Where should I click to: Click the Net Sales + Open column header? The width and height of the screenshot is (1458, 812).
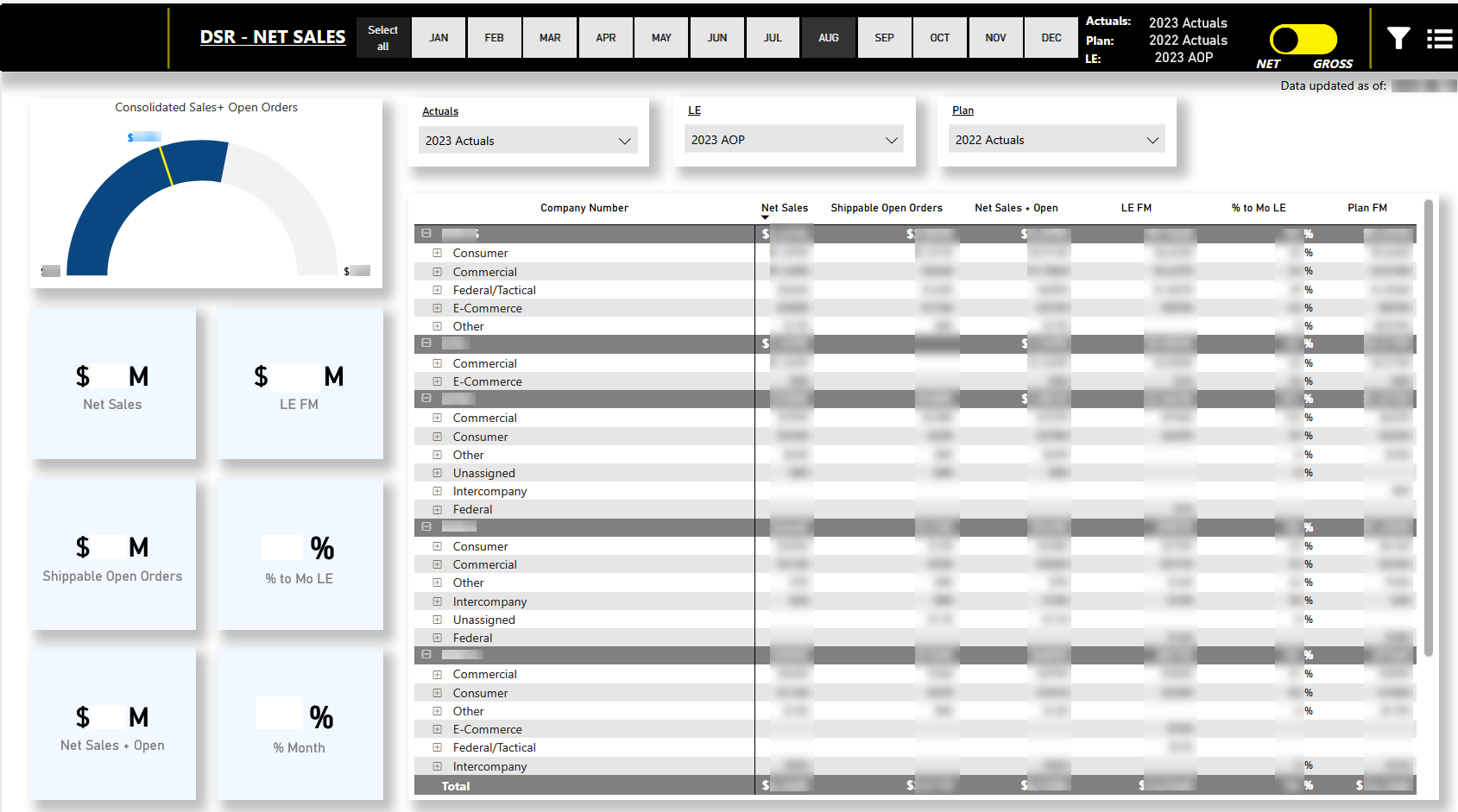coord(1016,208)
